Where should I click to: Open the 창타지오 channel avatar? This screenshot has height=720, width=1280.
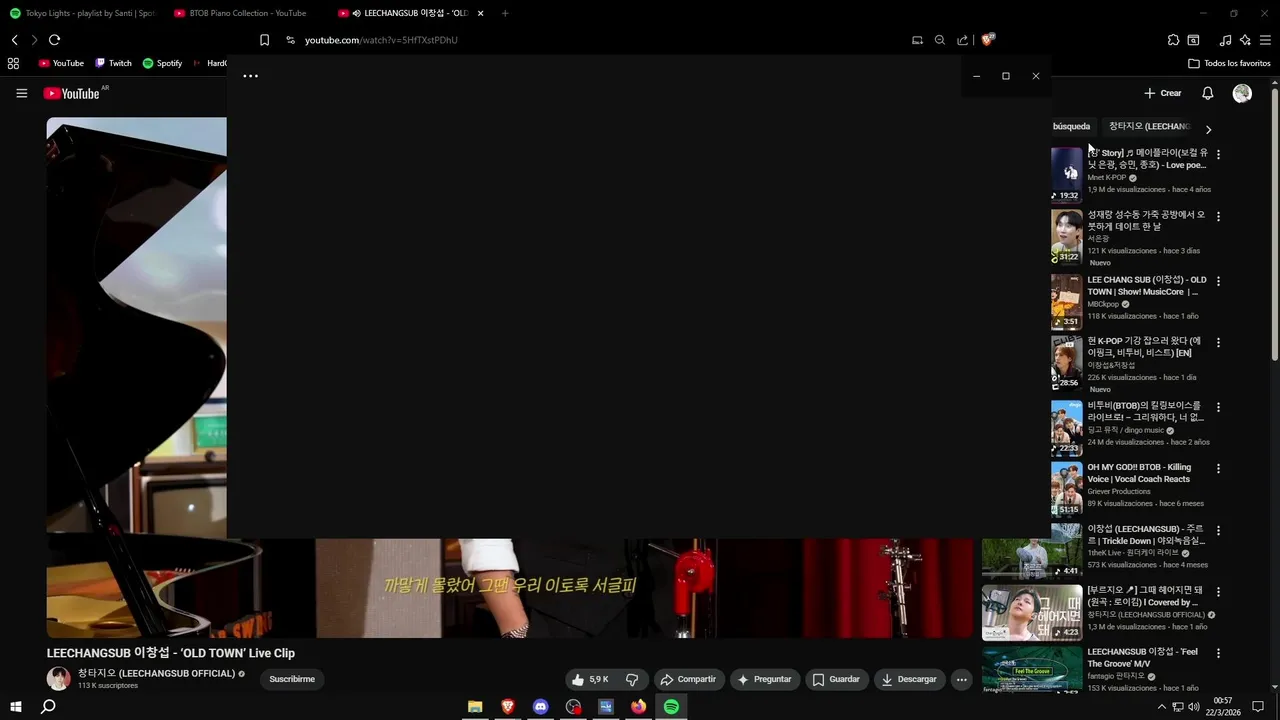(x=59, y=679)
